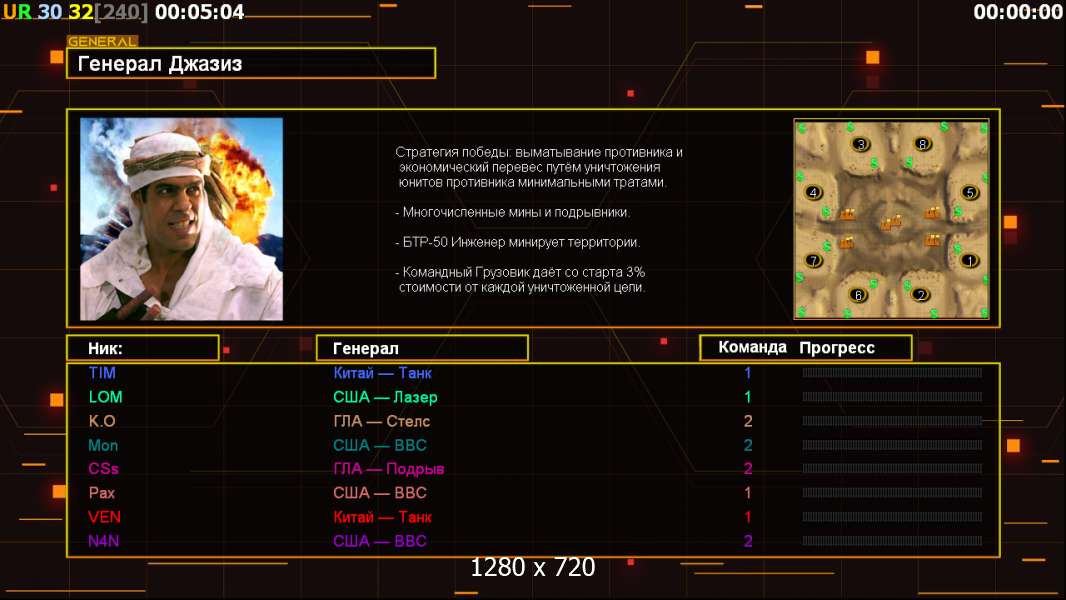This screenshot has width=1066, height=600.
Task: Click N4N's general 'США — ВВС'
Action: click(380, 542)
